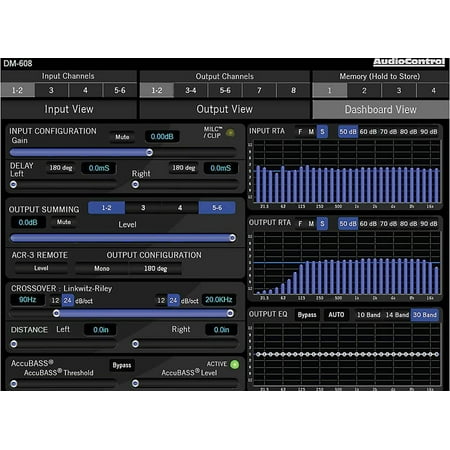Toggle Output Summing input 3
Viewport: 450px width, 450px height.
[x=143, y=208]
